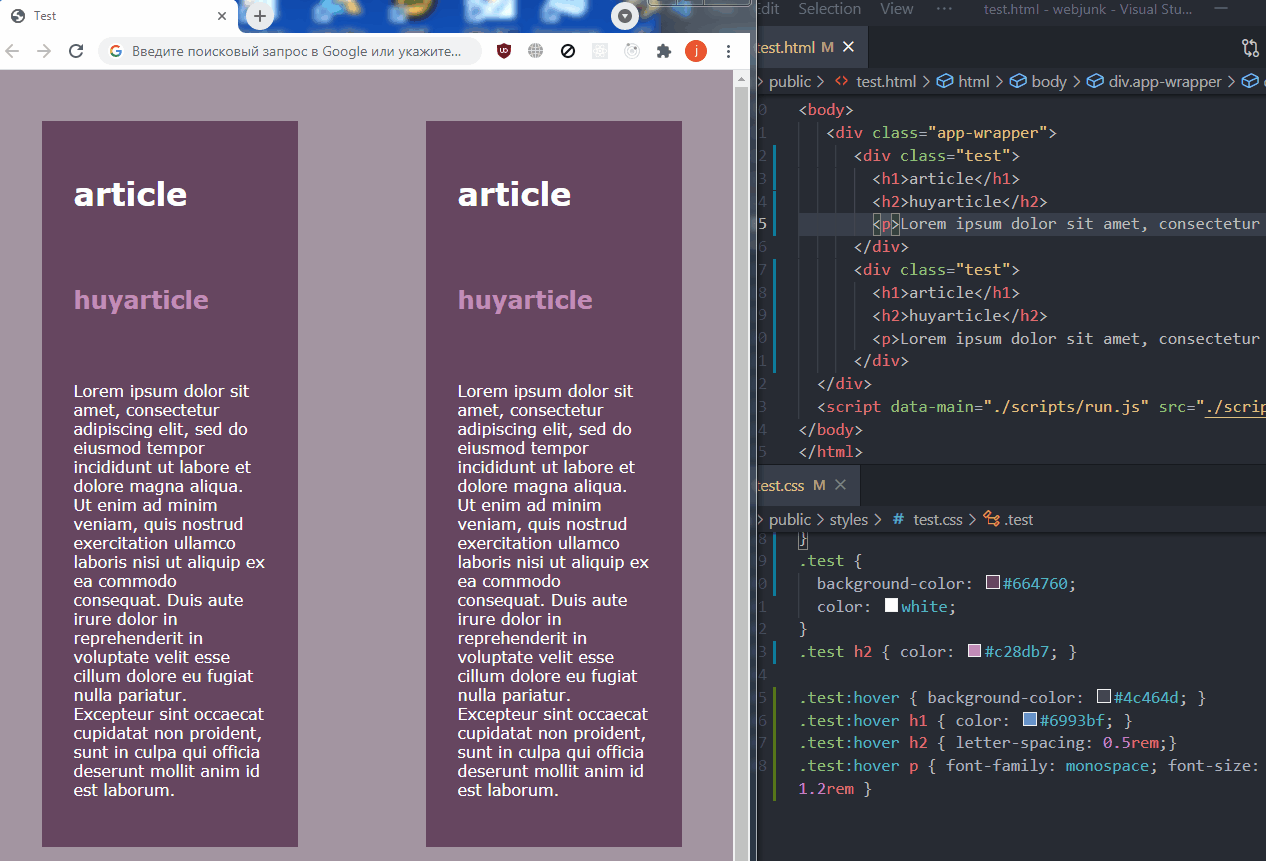
Task: Click 'huyarticle' subheading in left card
Action: click(141, 300)
